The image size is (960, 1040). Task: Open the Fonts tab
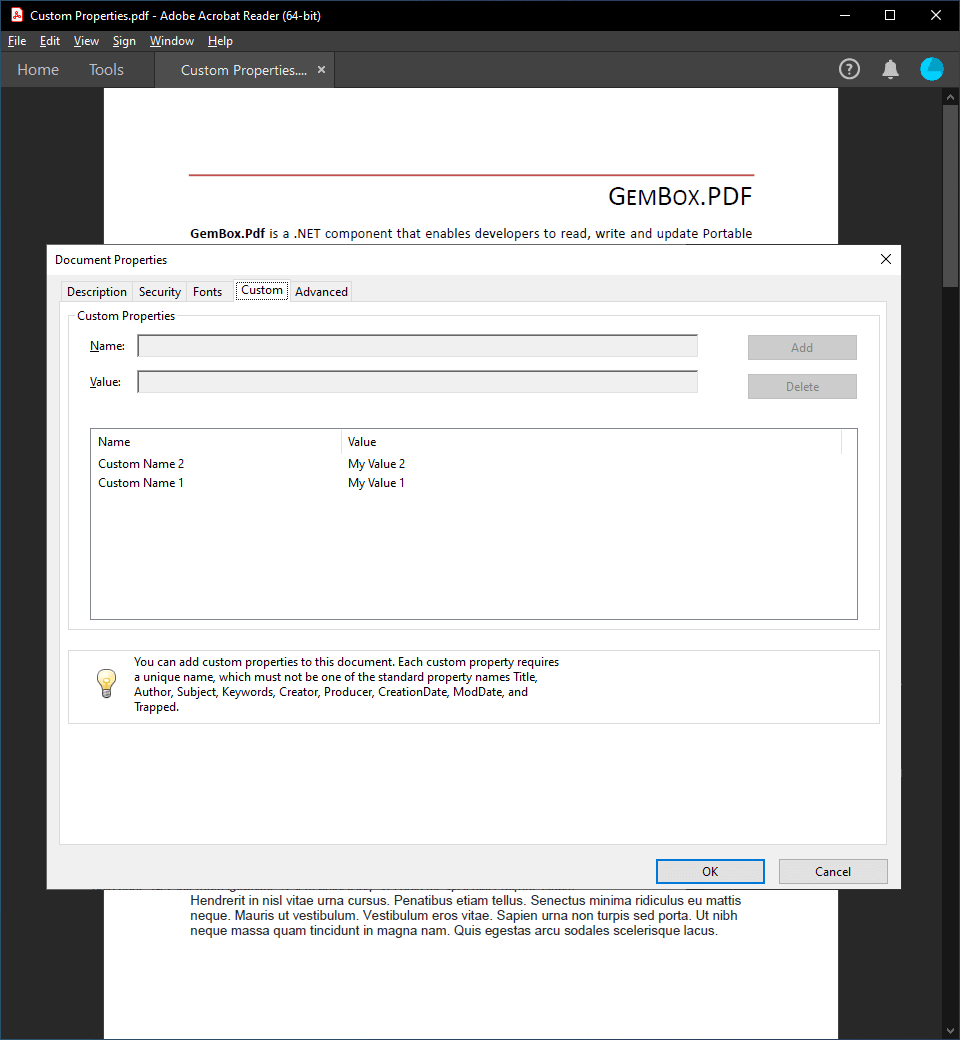(207, 292)
